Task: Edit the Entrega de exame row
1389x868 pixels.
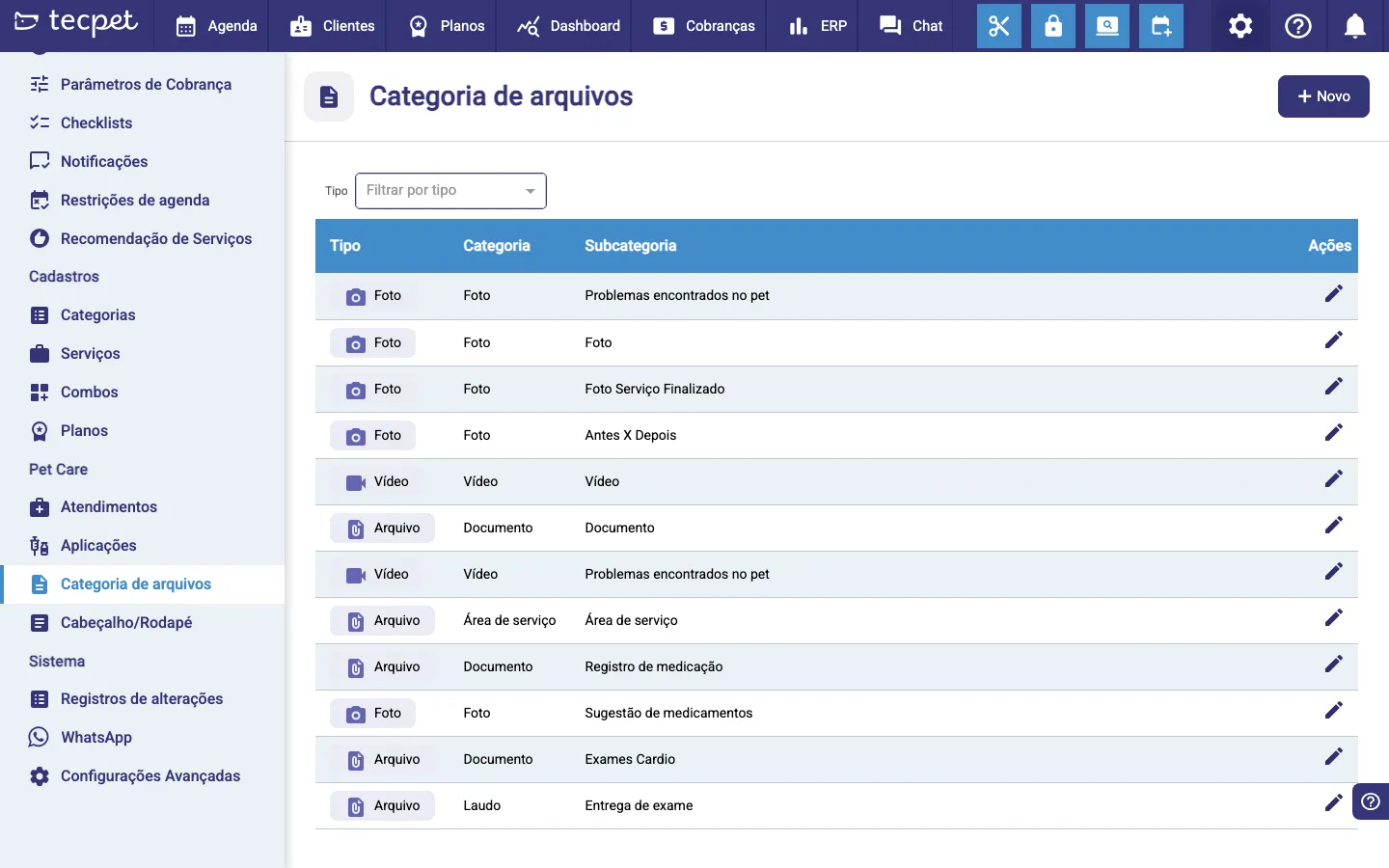Action: coord(1334,803)
